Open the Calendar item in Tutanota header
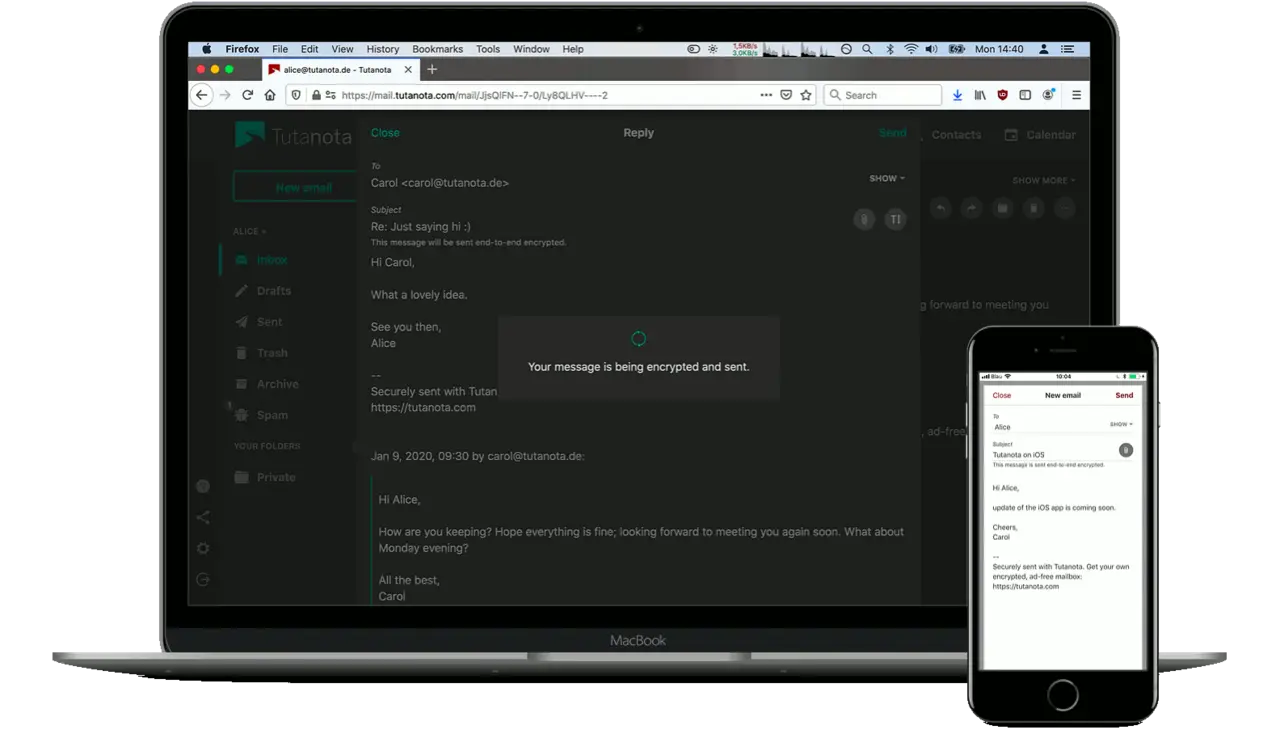The height and width of the screenshot is (734, 1280). [1040, 135]
